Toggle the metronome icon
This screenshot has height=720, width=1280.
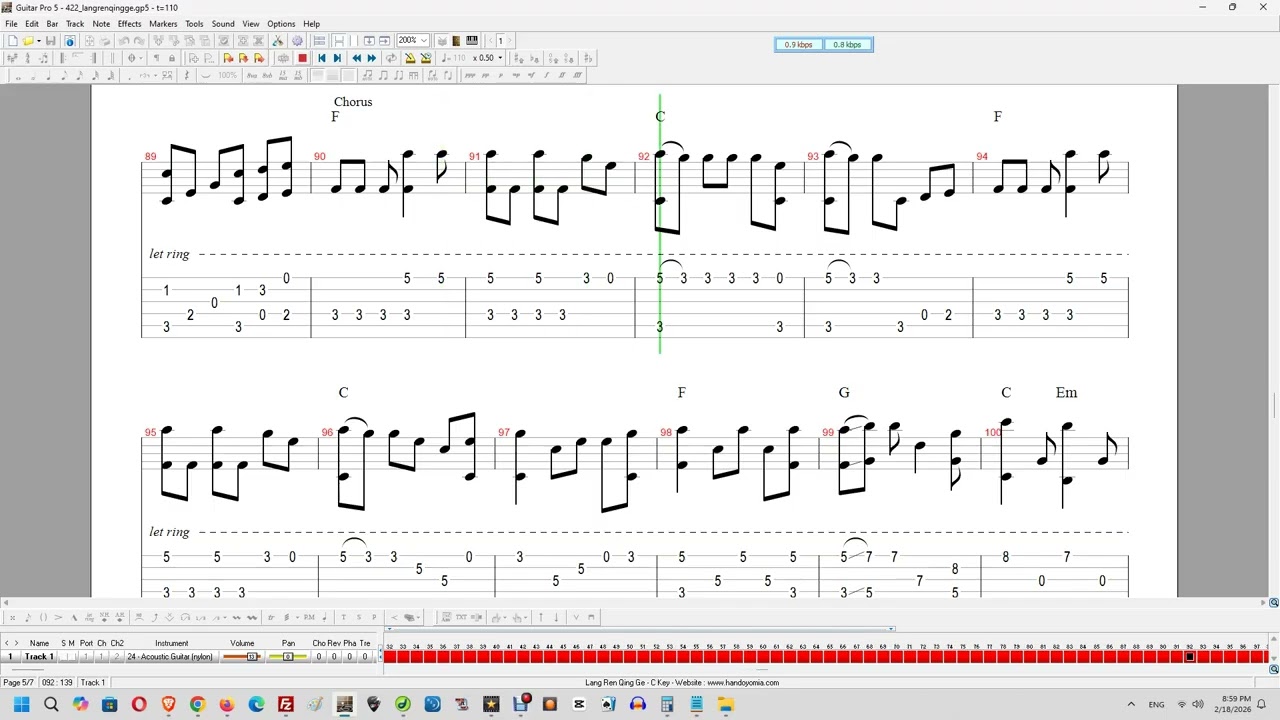click(410, 58)
